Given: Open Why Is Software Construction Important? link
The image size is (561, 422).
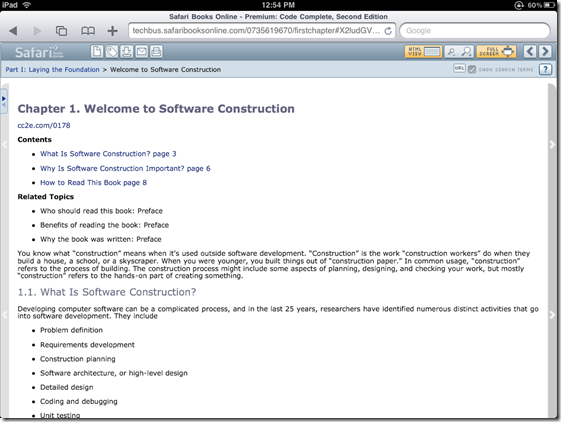Looking at the screenshot, I should pos(125,168).
